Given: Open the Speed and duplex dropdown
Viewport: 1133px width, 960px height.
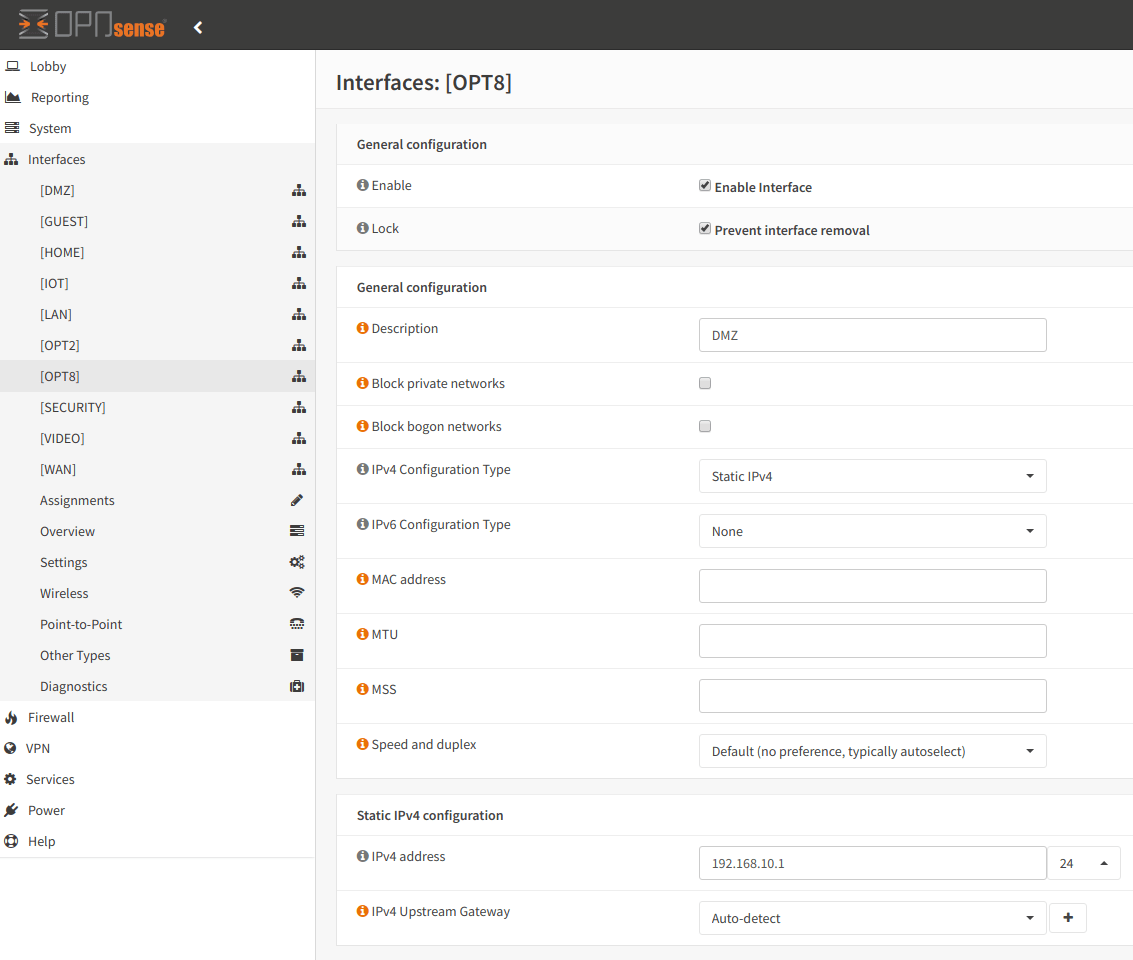Looking at the screenshot, I should [872, 751].
